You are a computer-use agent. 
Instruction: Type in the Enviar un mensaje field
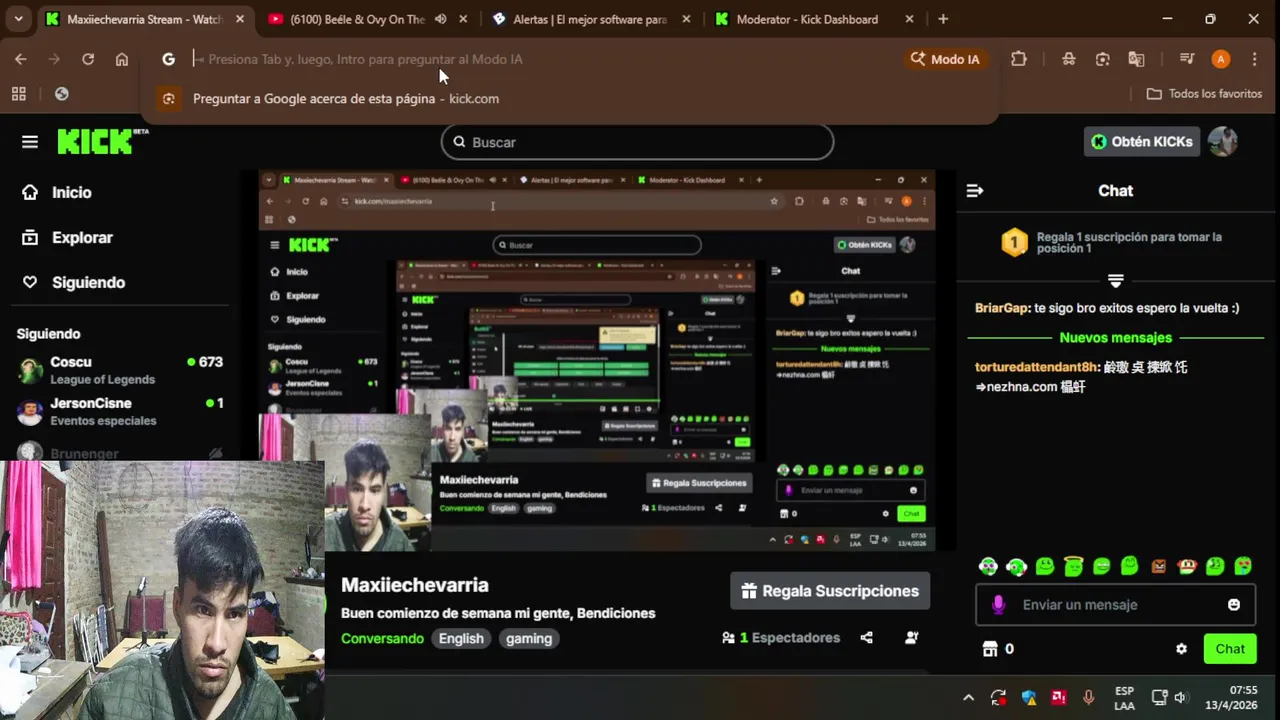1115,605
